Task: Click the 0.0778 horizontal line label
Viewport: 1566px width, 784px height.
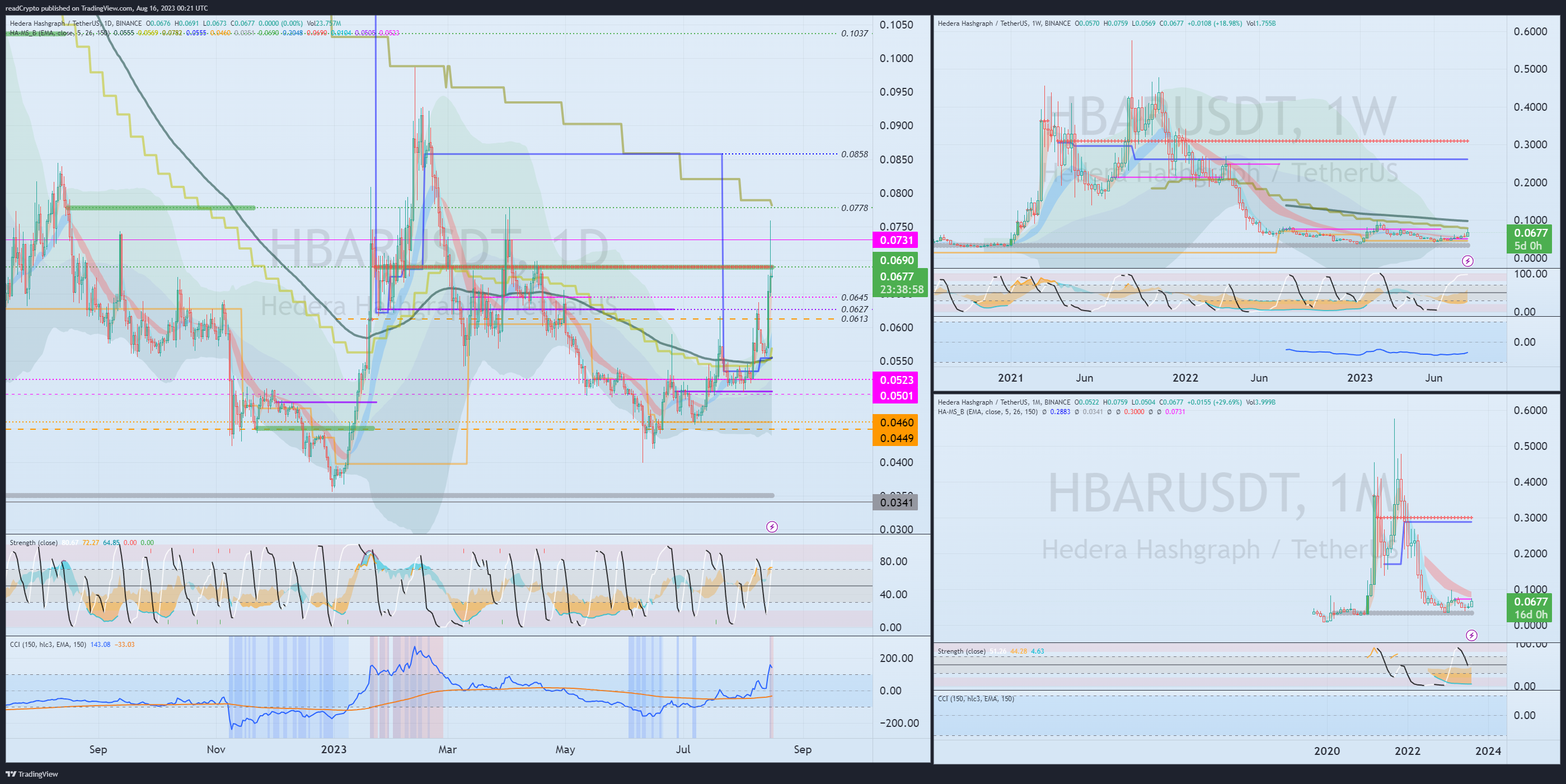Action: click(x=854, y=208)
